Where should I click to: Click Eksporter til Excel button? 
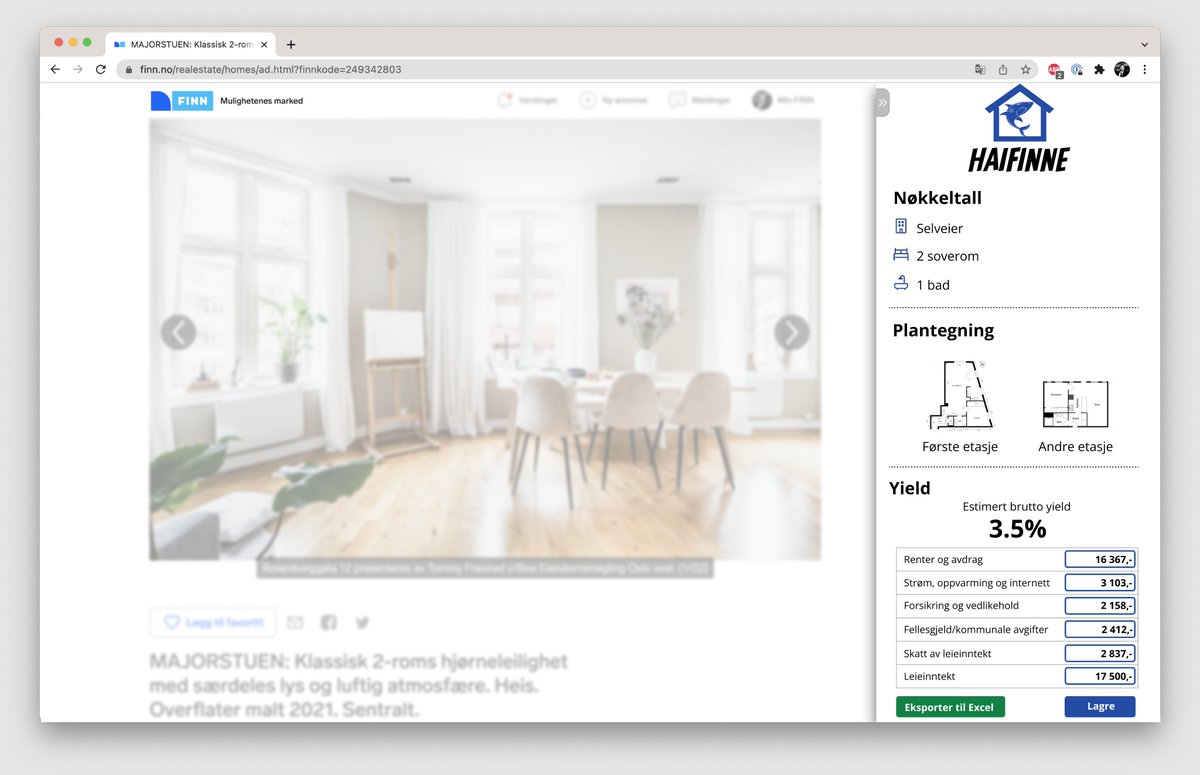(949, 707)
